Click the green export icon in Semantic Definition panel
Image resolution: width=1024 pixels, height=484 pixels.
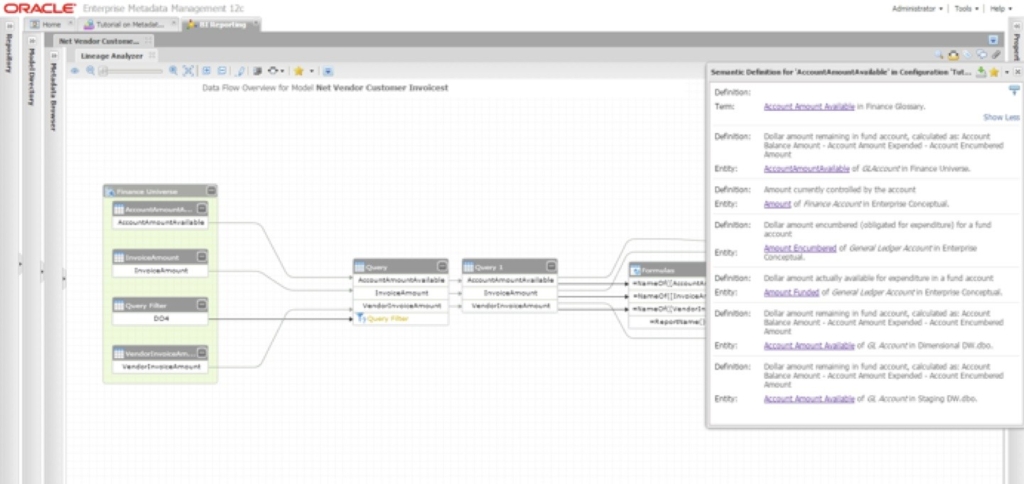(981, 72)
